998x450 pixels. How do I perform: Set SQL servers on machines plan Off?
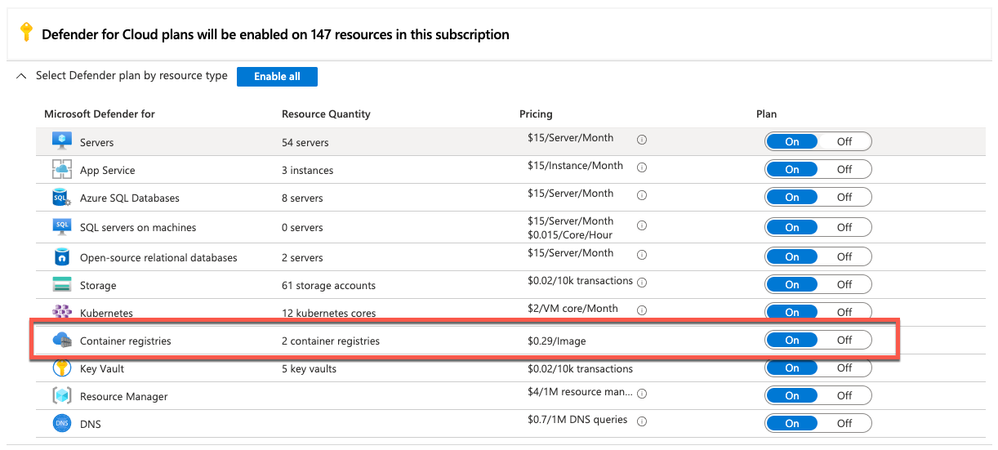[845, 227]
